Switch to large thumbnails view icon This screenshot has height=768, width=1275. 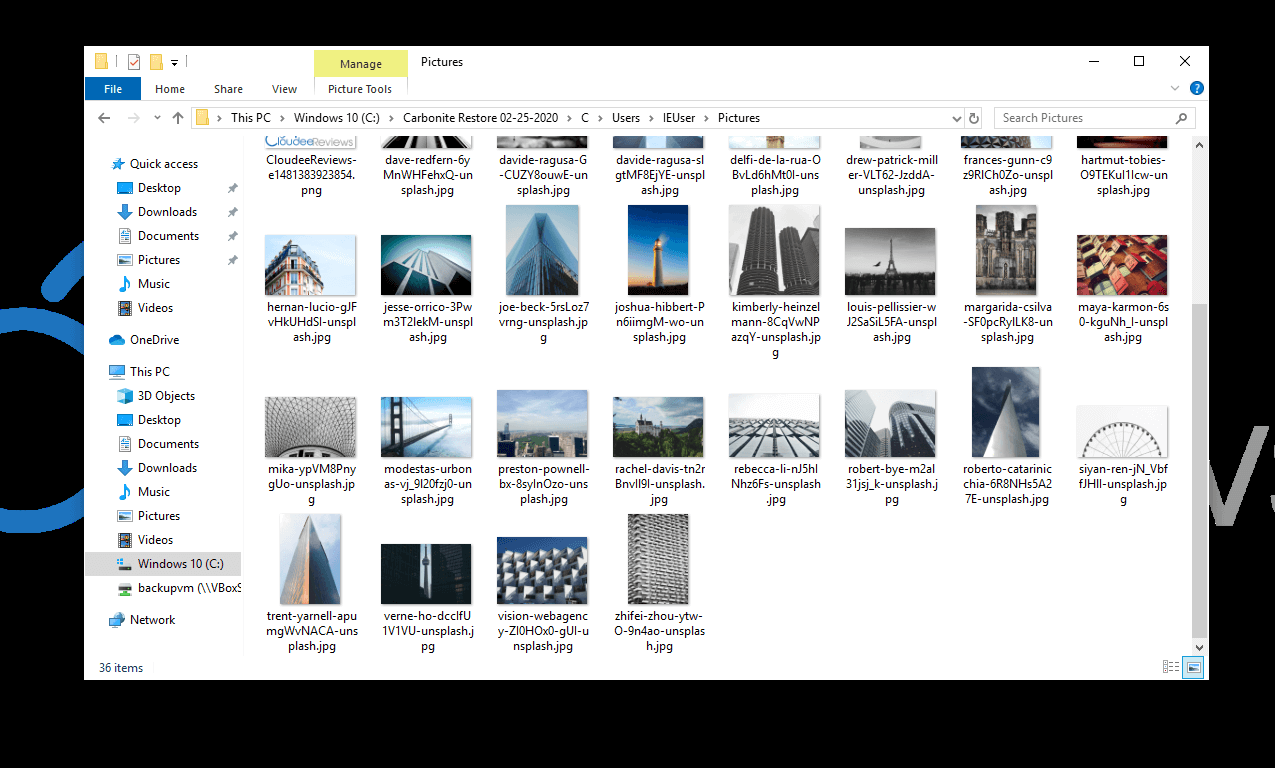click(x=1192, y=667)
